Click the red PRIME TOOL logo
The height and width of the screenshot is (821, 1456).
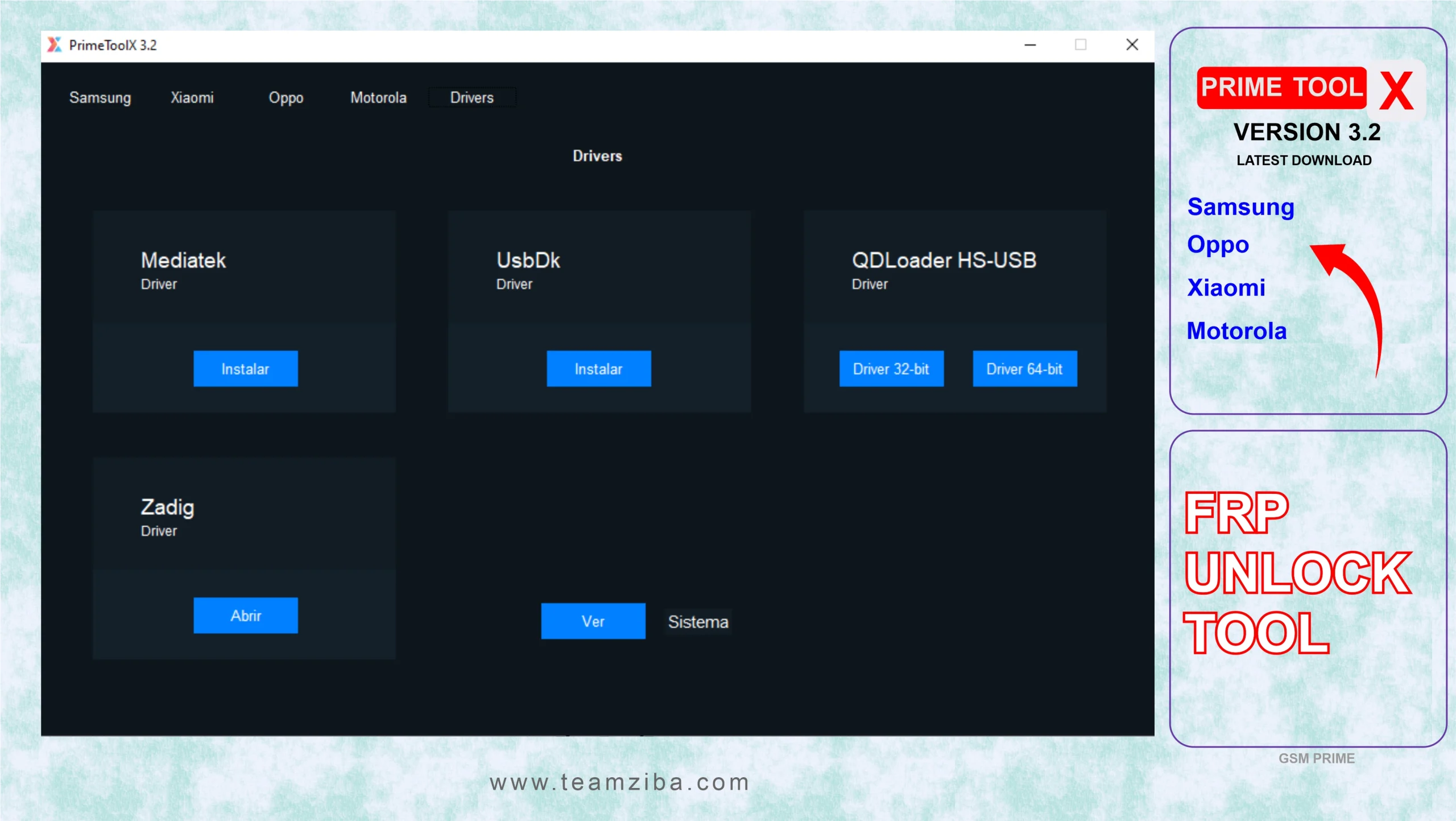1281,88
